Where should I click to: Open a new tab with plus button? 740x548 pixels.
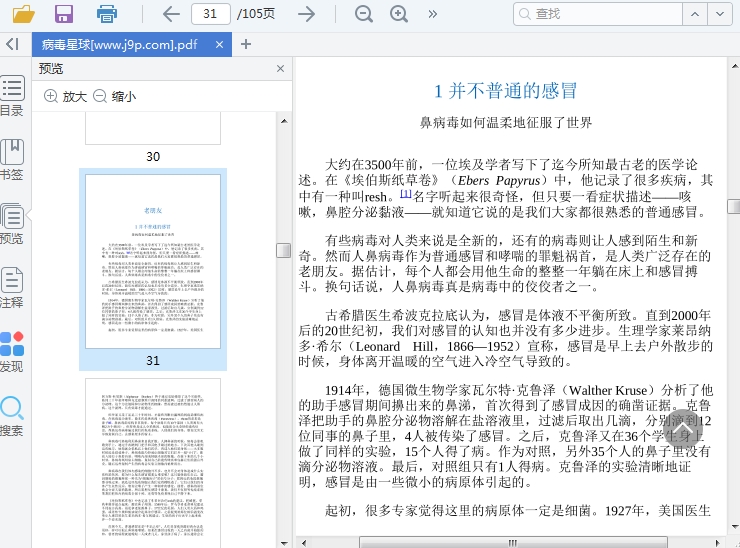click(246, 44)
